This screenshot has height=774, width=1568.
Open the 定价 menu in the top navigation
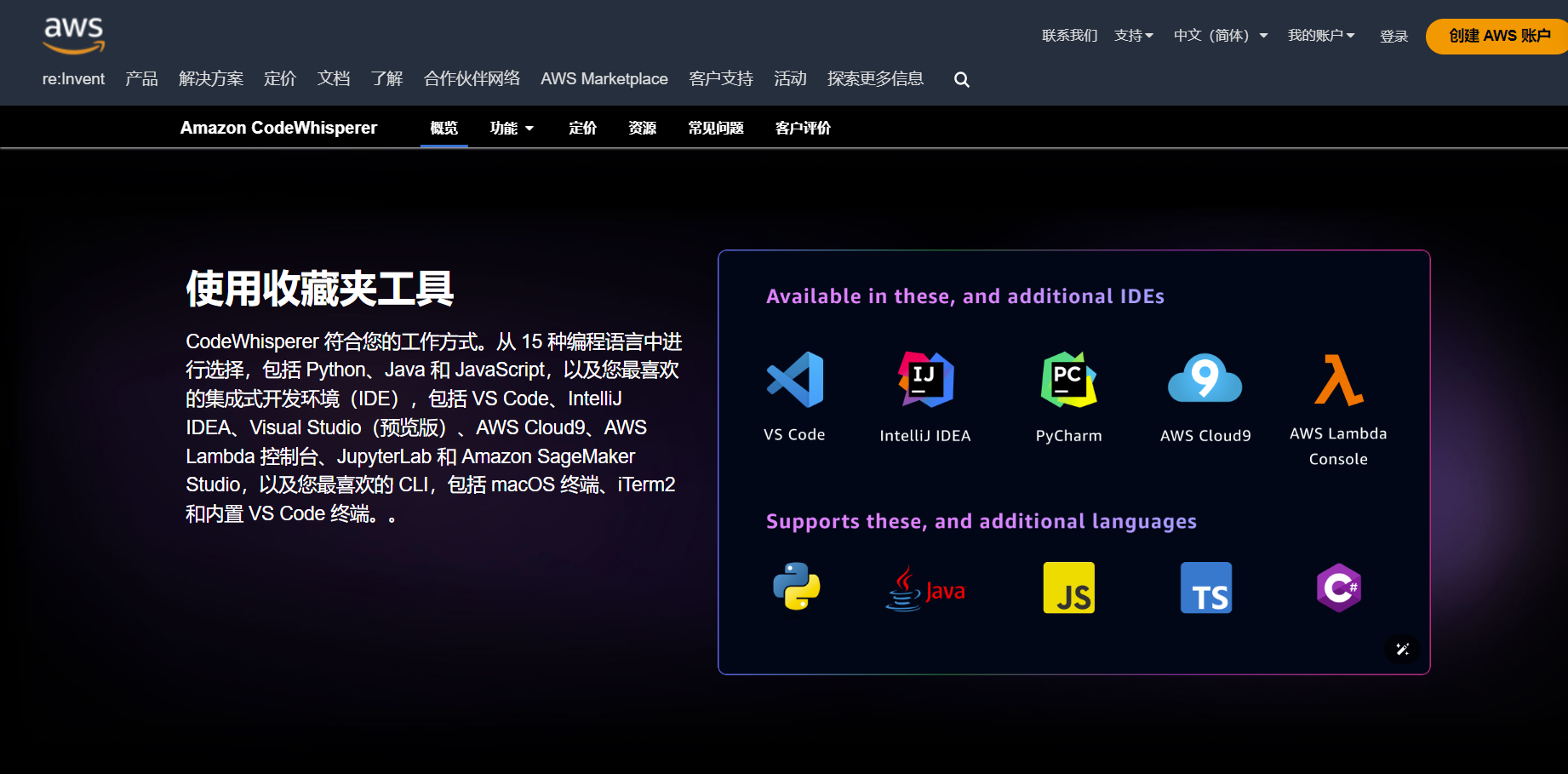[x=280, y=79]
